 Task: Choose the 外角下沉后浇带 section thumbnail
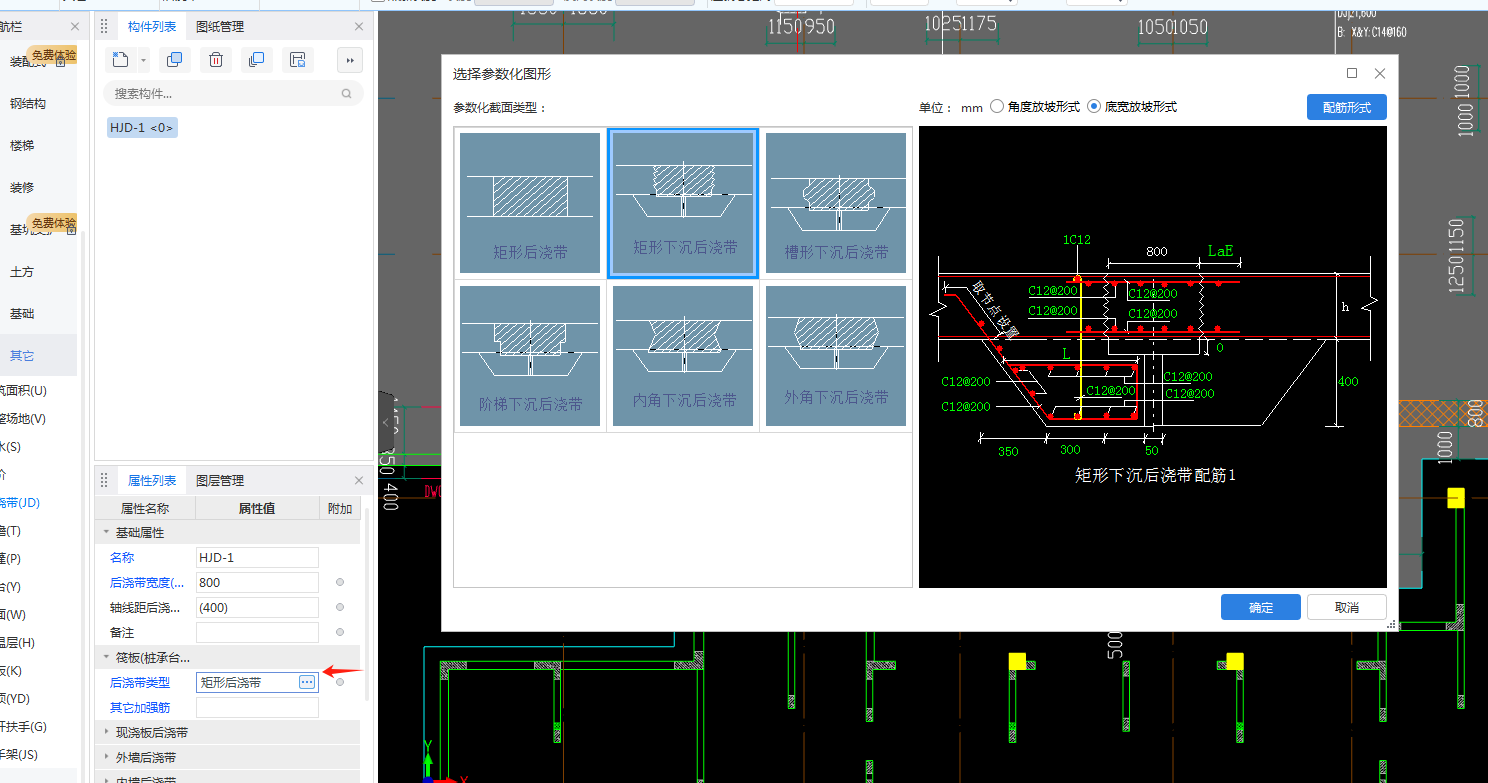point(836,355)
